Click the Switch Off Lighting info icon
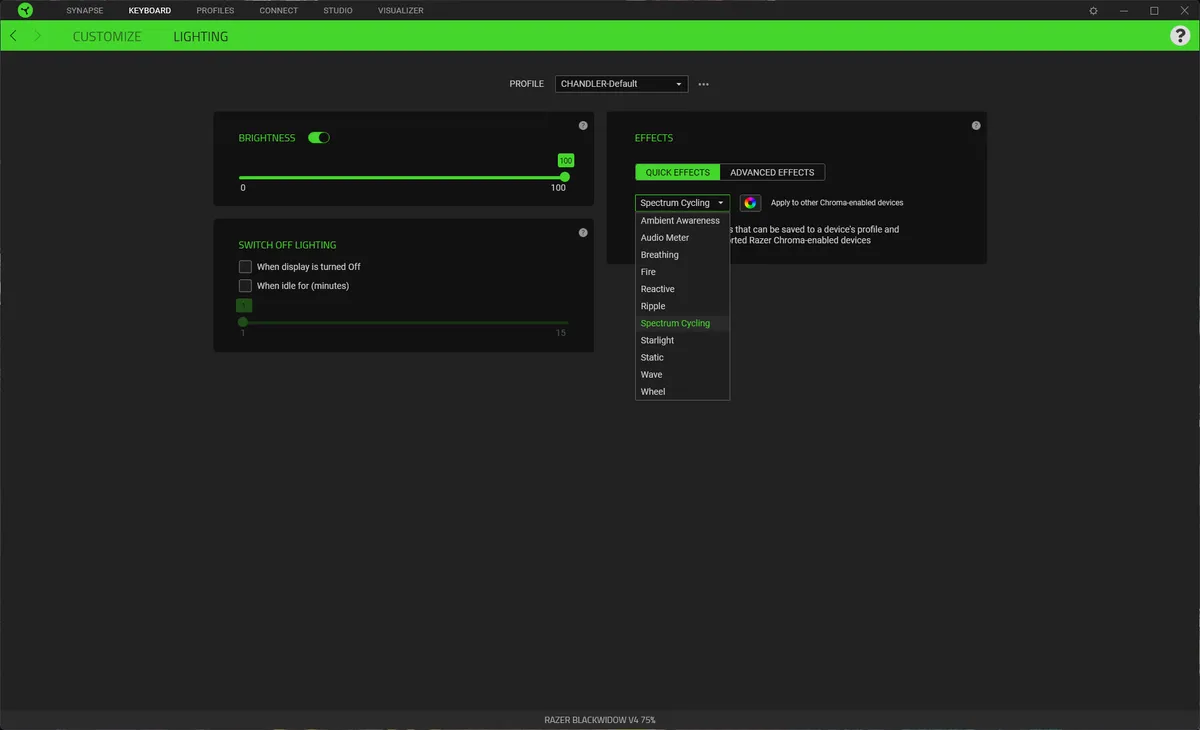The height and width of the screenshot is (730, 1200). tap(583, 232)
